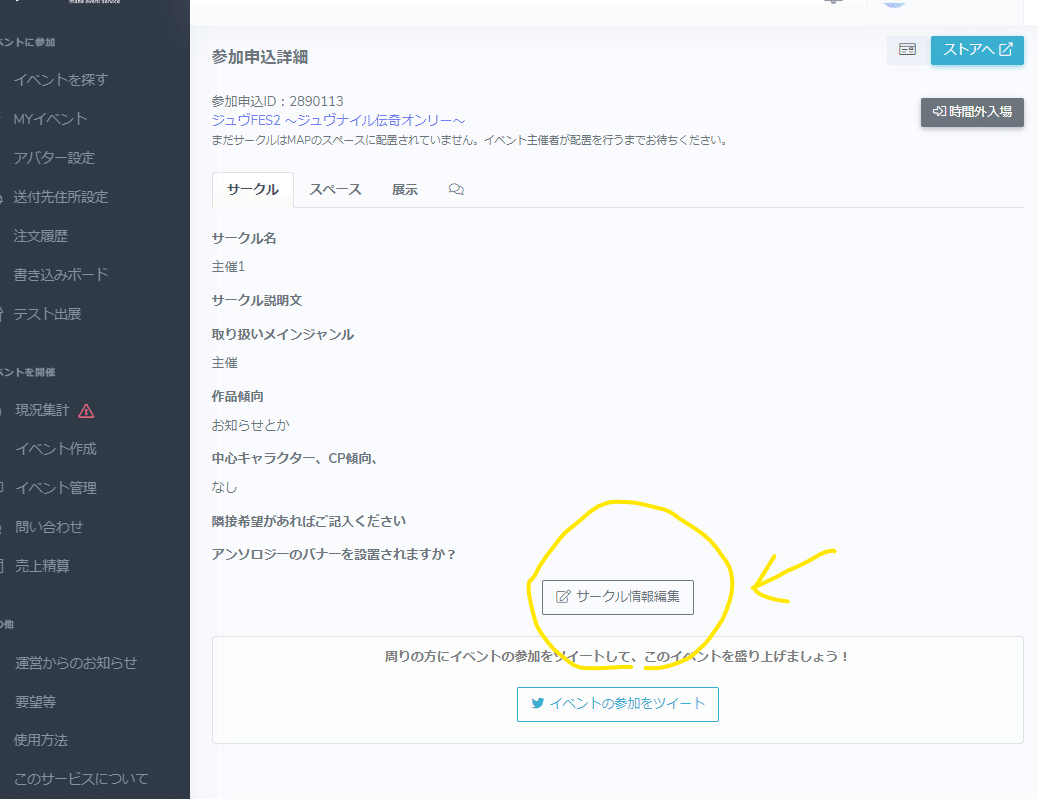
Task: Open the ストアへ store button
Action: pos(977,50)
